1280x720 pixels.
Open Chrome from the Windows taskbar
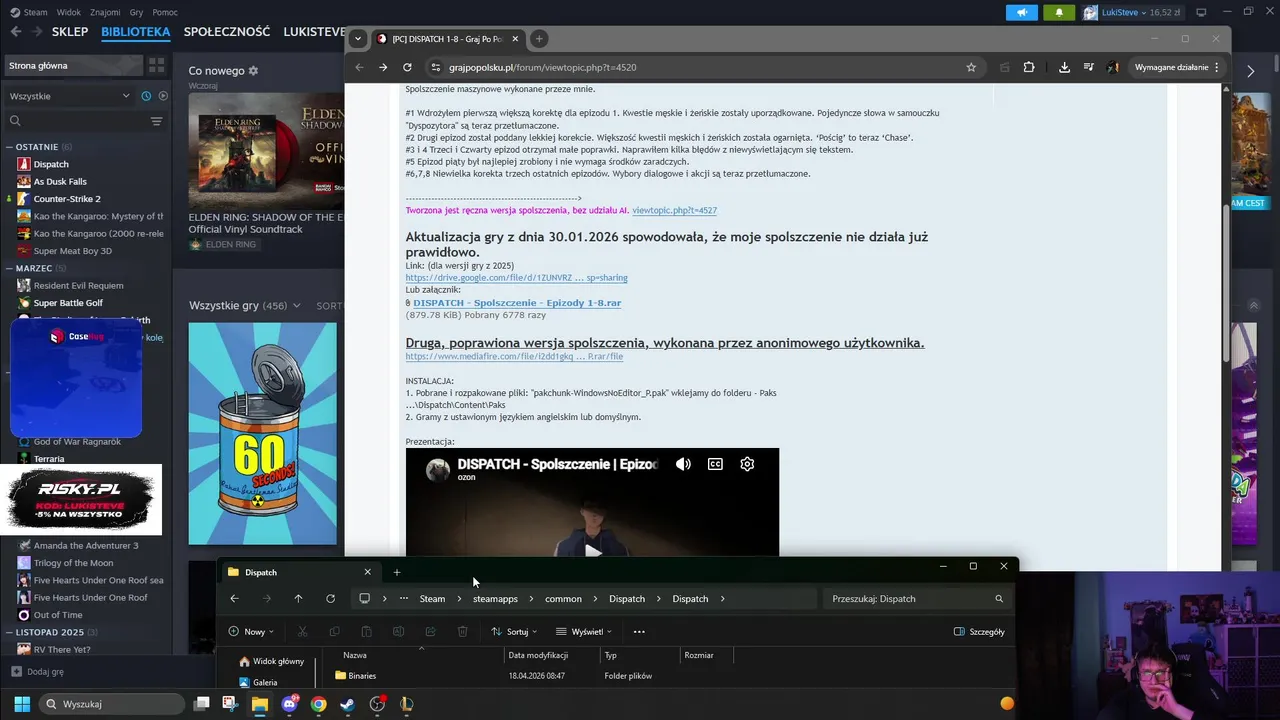click(318, 704)
